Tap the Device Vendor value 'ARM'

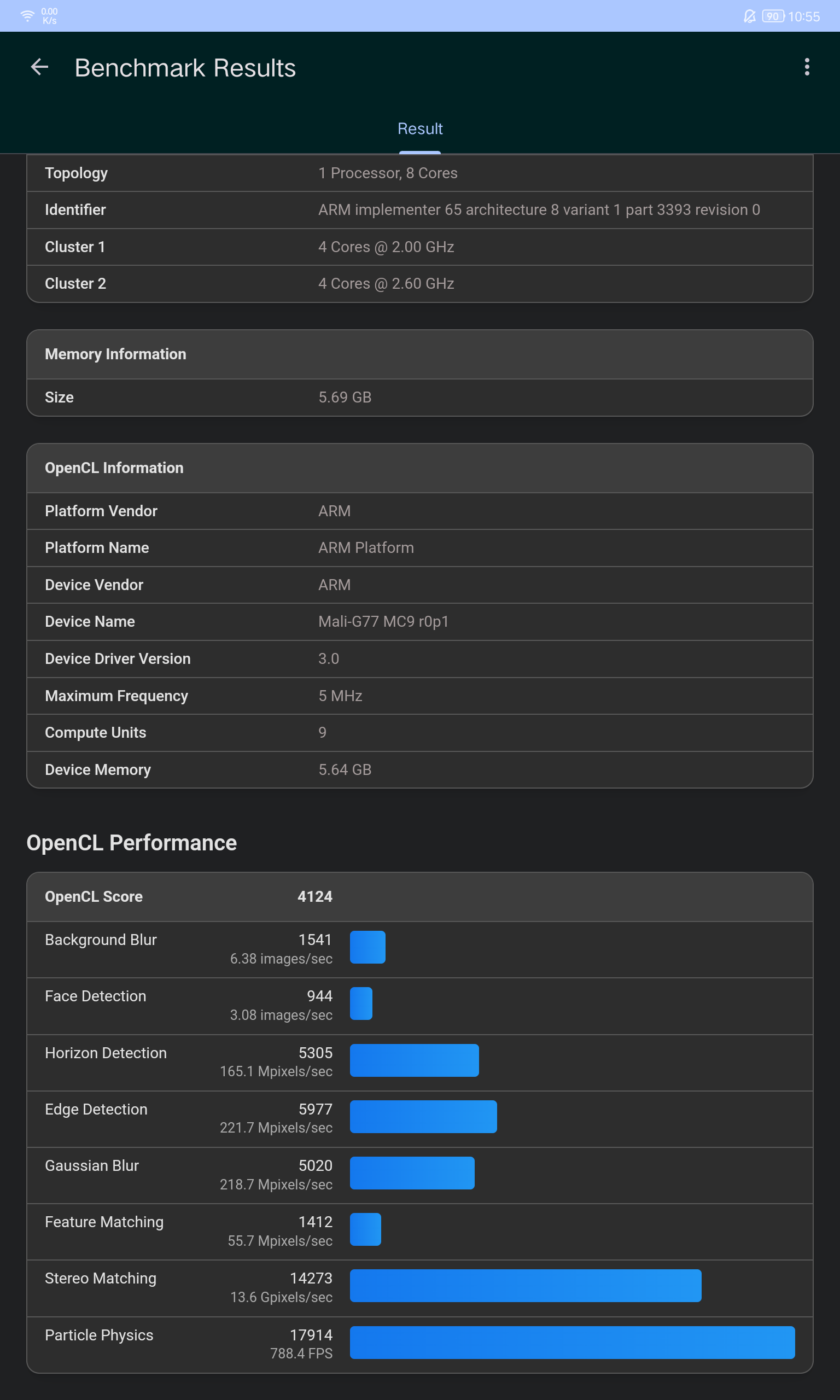pos(335,585)
